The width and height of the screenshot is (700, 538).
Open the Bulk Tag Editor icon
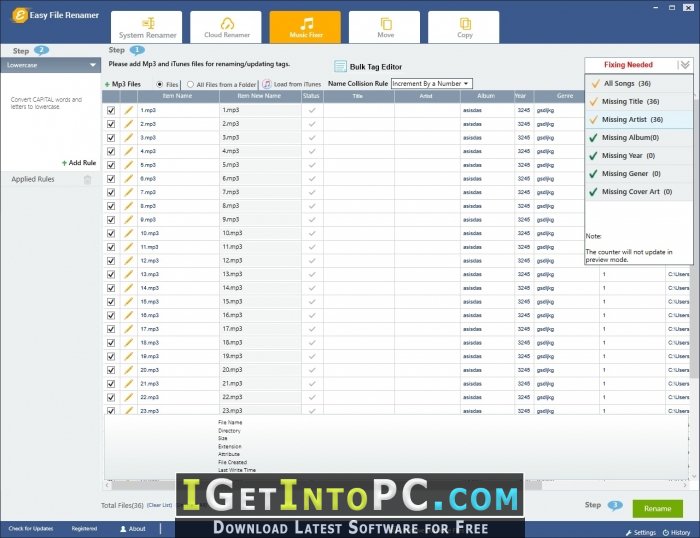[340, 67]
